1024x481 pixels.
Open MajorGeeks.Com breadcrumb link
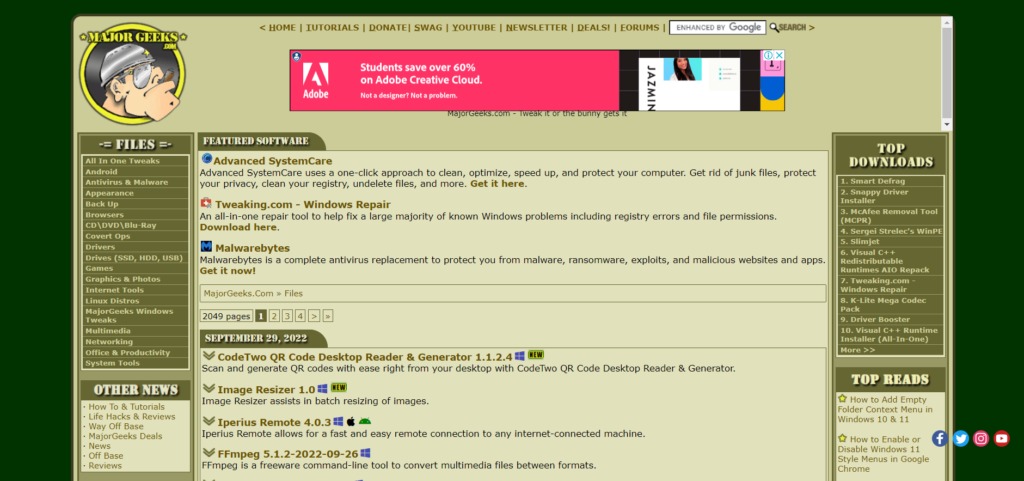click(238, 294)
